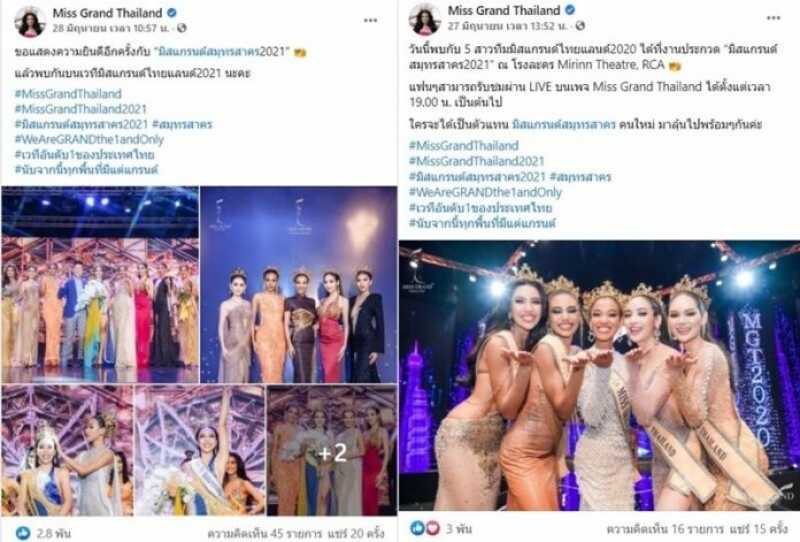Click the left post's blue verified badge
The image size is (800, 542).
[173, 13]
